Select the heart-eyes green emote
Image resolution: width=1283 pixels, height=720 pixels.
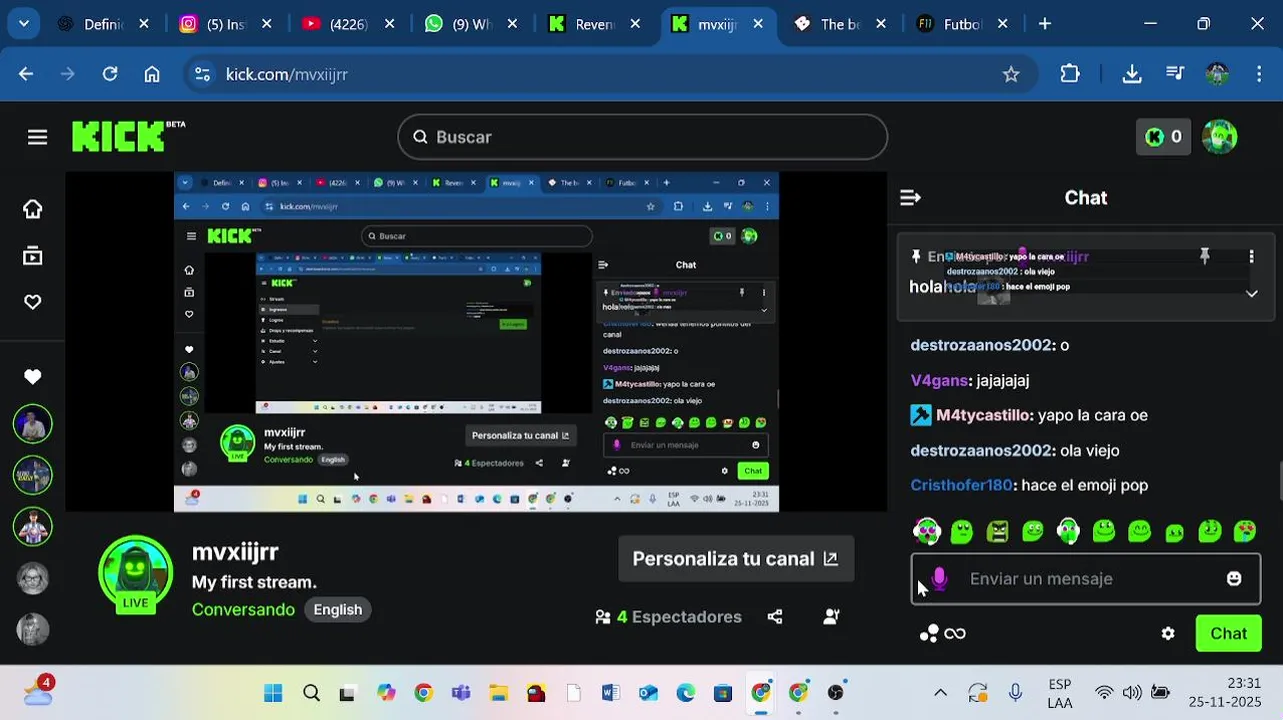[1245, 531]
